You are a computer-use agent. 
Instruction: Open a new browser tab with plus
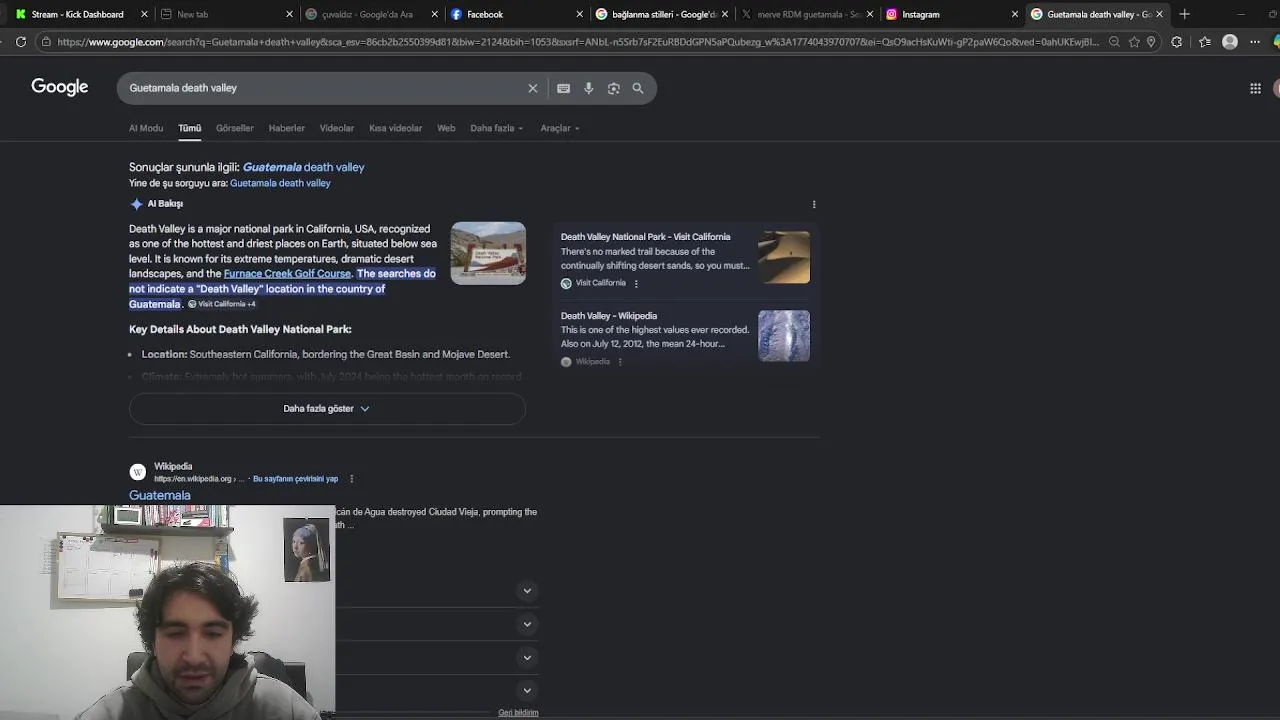click(x=1185, y=14)
